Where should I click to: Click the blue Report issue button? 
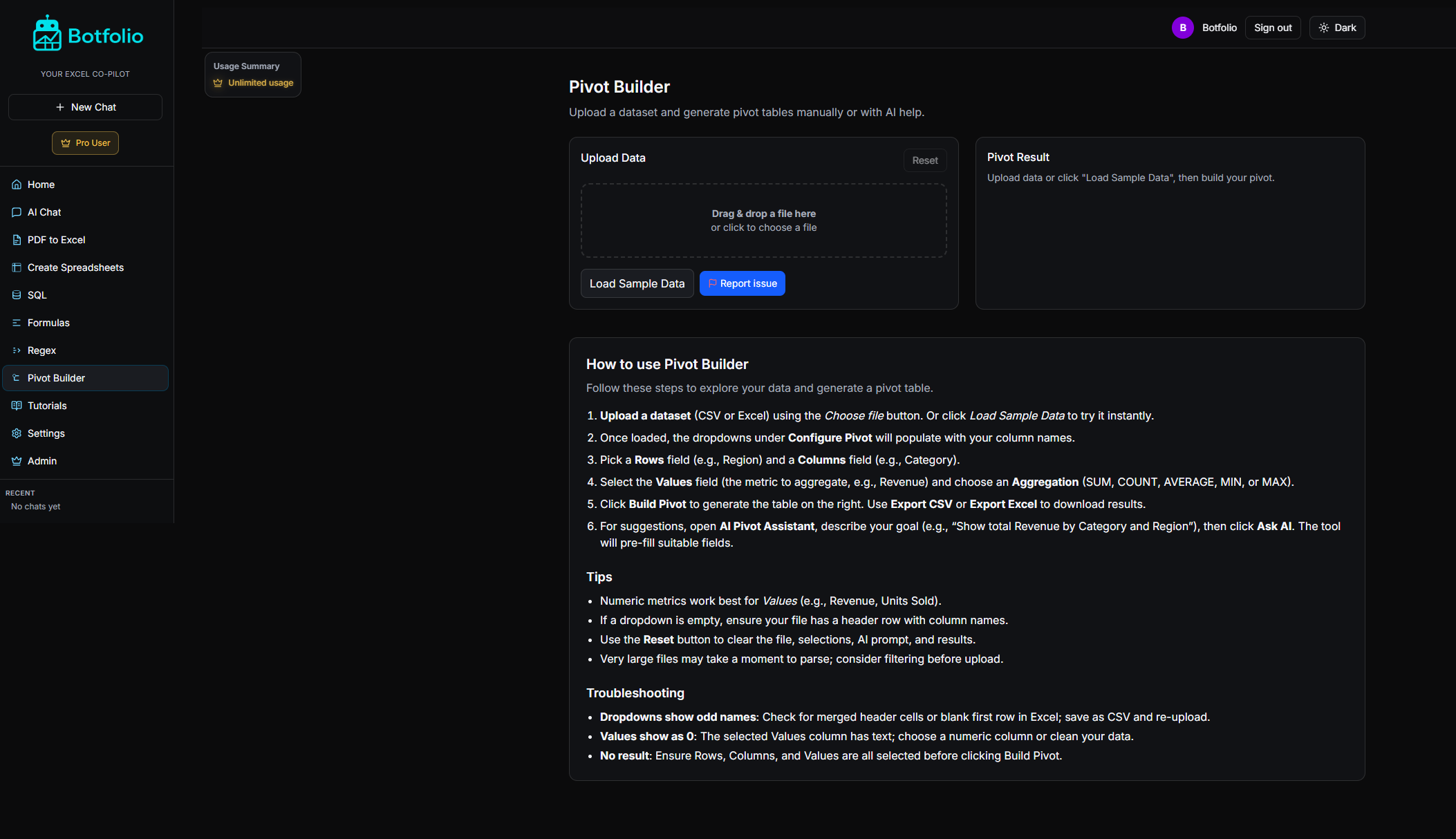click(x=742, y=283)
